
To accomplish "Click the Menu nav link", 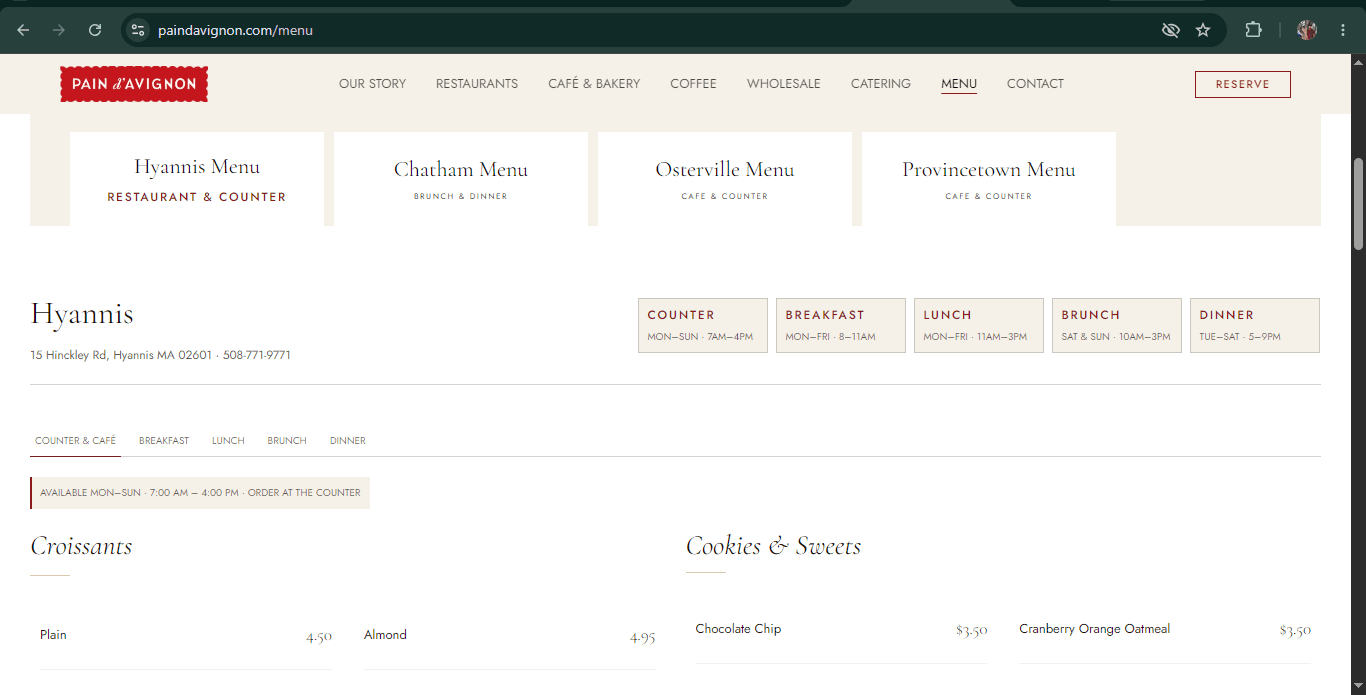I will point(959,84).
